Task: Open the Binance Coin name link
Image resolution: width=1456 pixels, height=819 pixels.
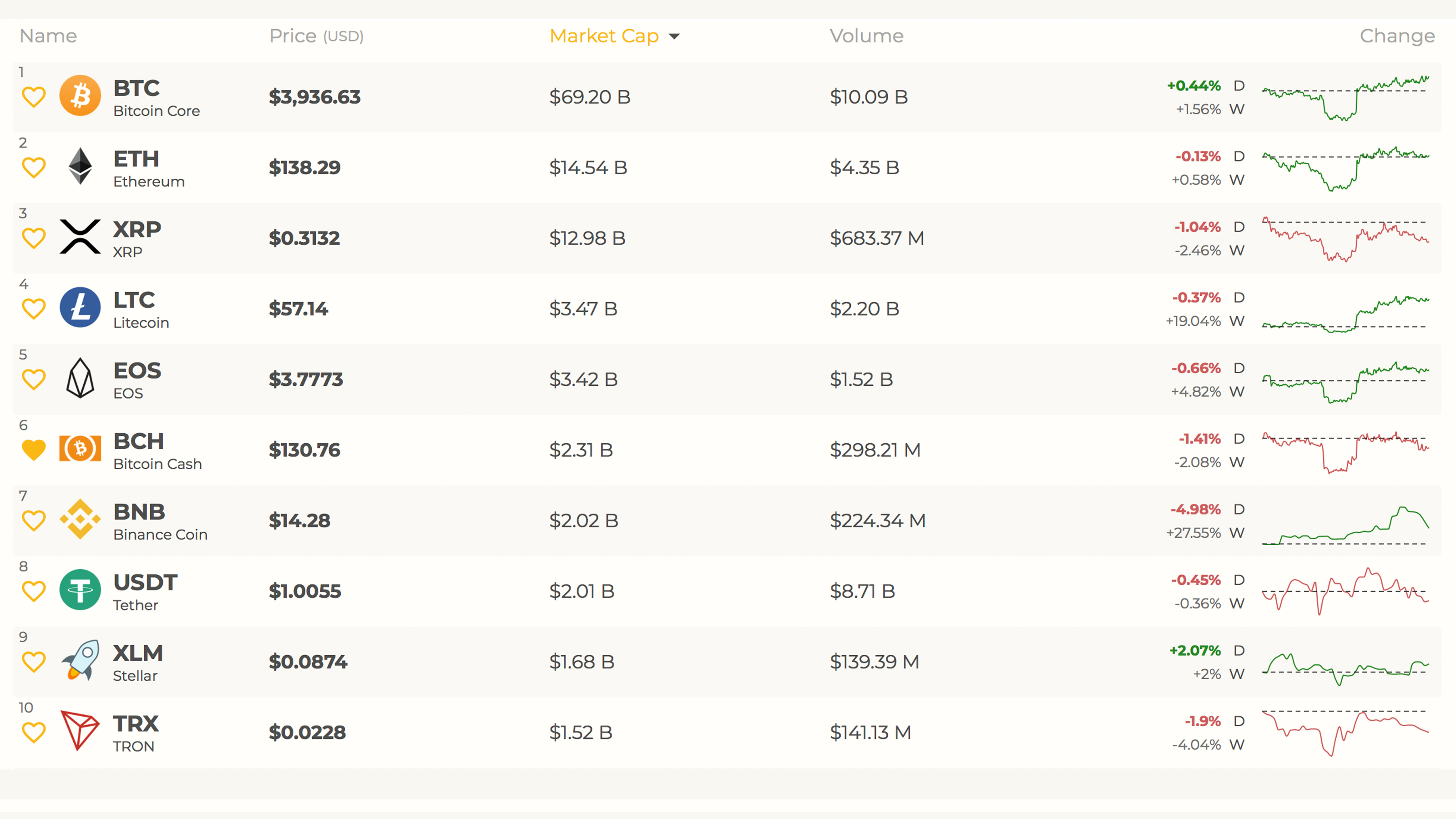Action: coord(160,534)
